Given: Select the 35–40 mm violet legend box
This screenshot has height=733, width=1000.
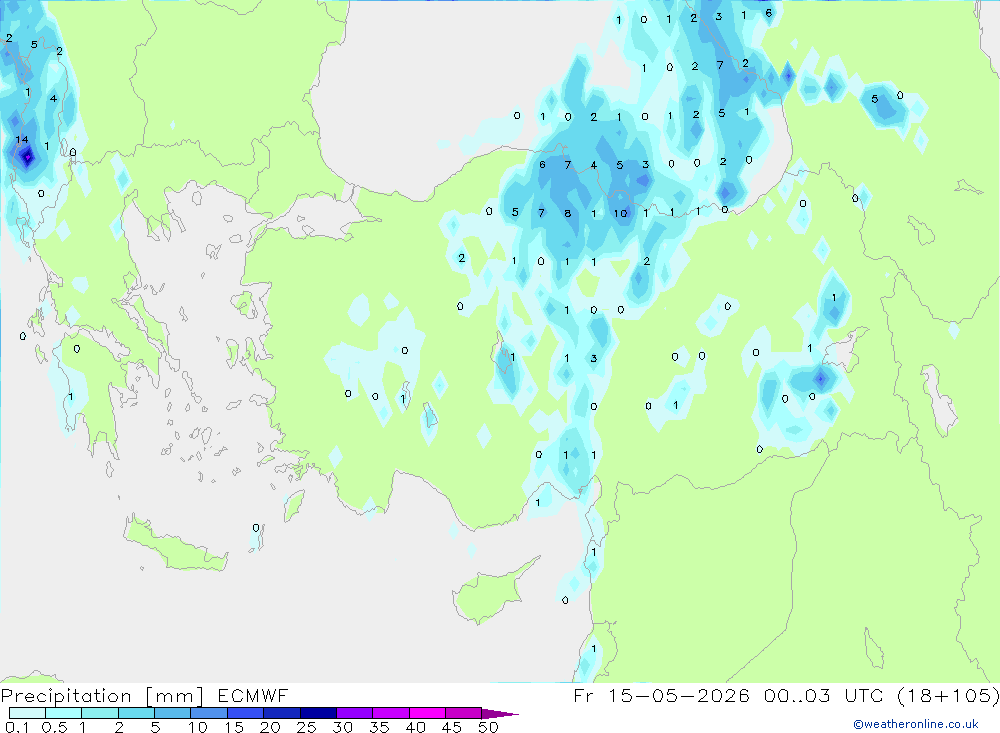Looking at the screenshot, I should coord(390,713).
